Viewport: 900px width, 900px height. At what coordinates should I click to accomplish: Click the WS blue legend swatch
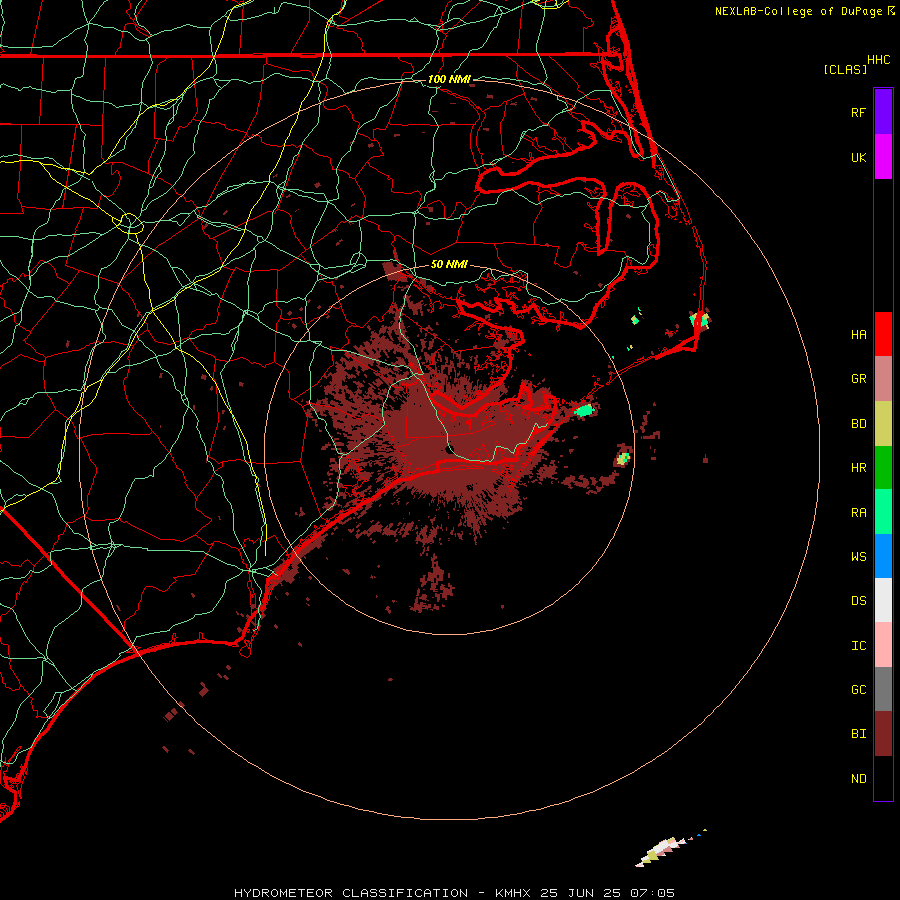pos(883,556)
